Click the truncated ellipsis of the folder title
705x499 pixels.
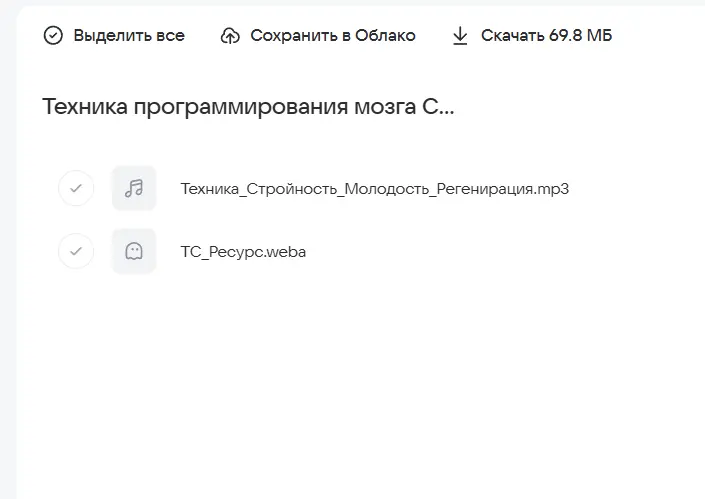tap(446, 109)
